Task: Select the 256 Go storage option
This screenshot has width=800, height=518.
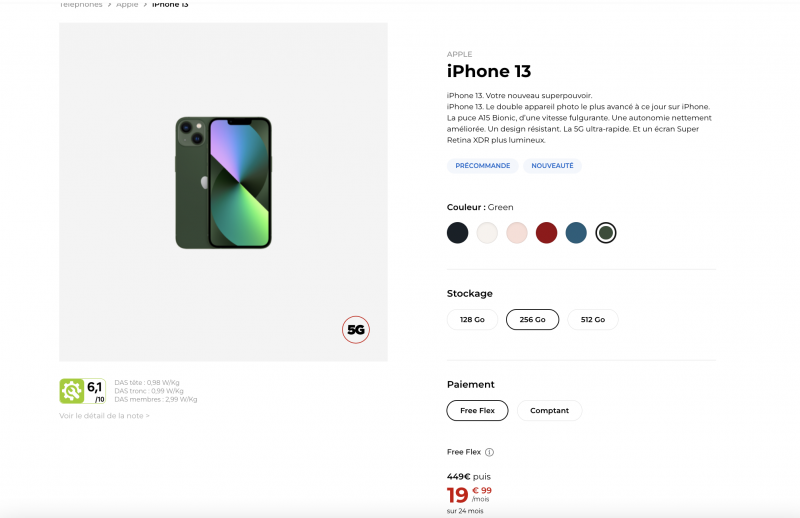Action: click(x=532, y=320)
